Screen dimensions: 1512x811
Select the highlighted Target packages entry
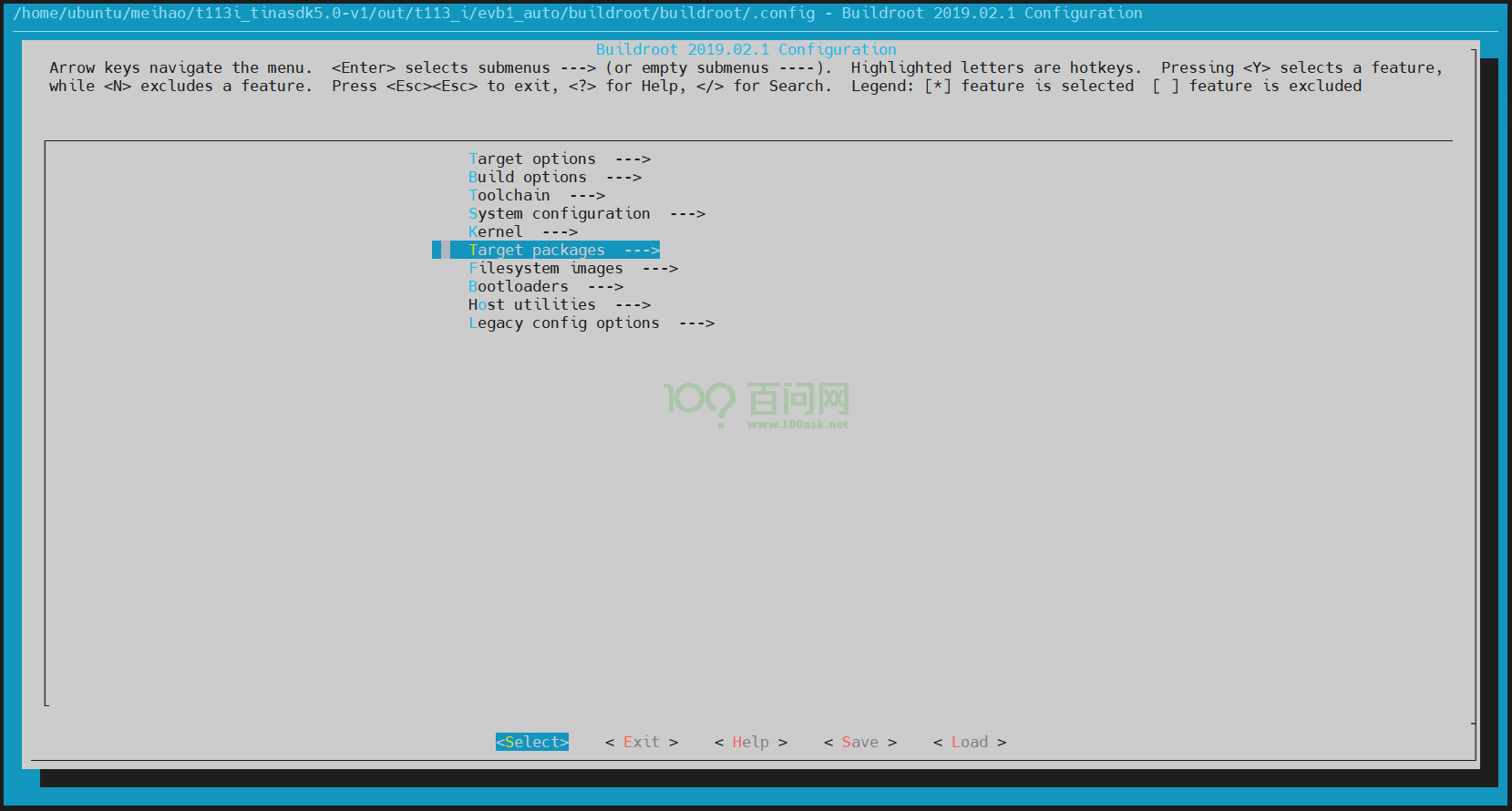(x=536, y=250)
